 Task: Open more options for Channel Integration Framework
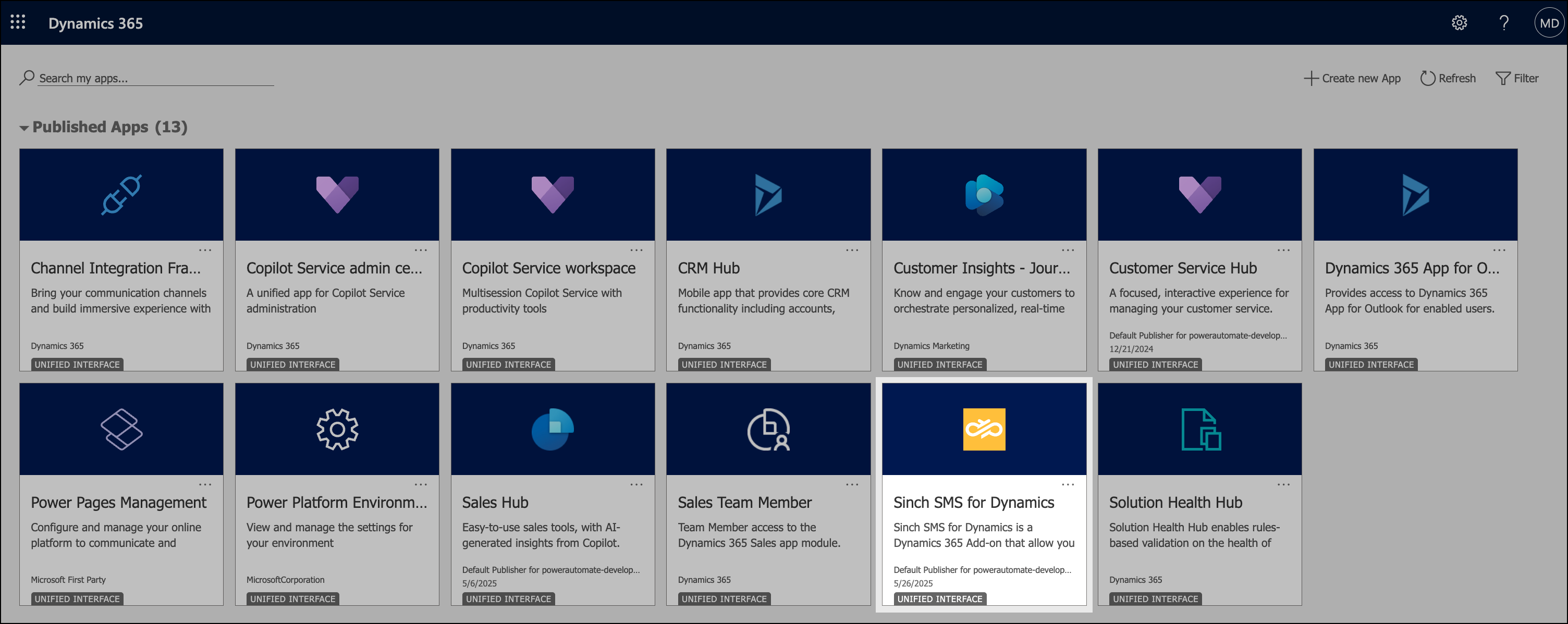pos(205,250)
